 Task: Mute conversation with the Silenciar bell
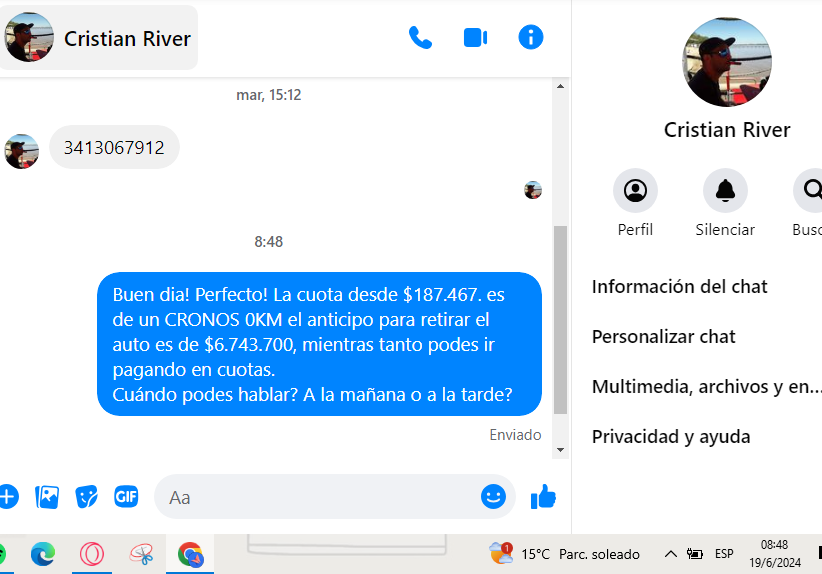[725, 203]
